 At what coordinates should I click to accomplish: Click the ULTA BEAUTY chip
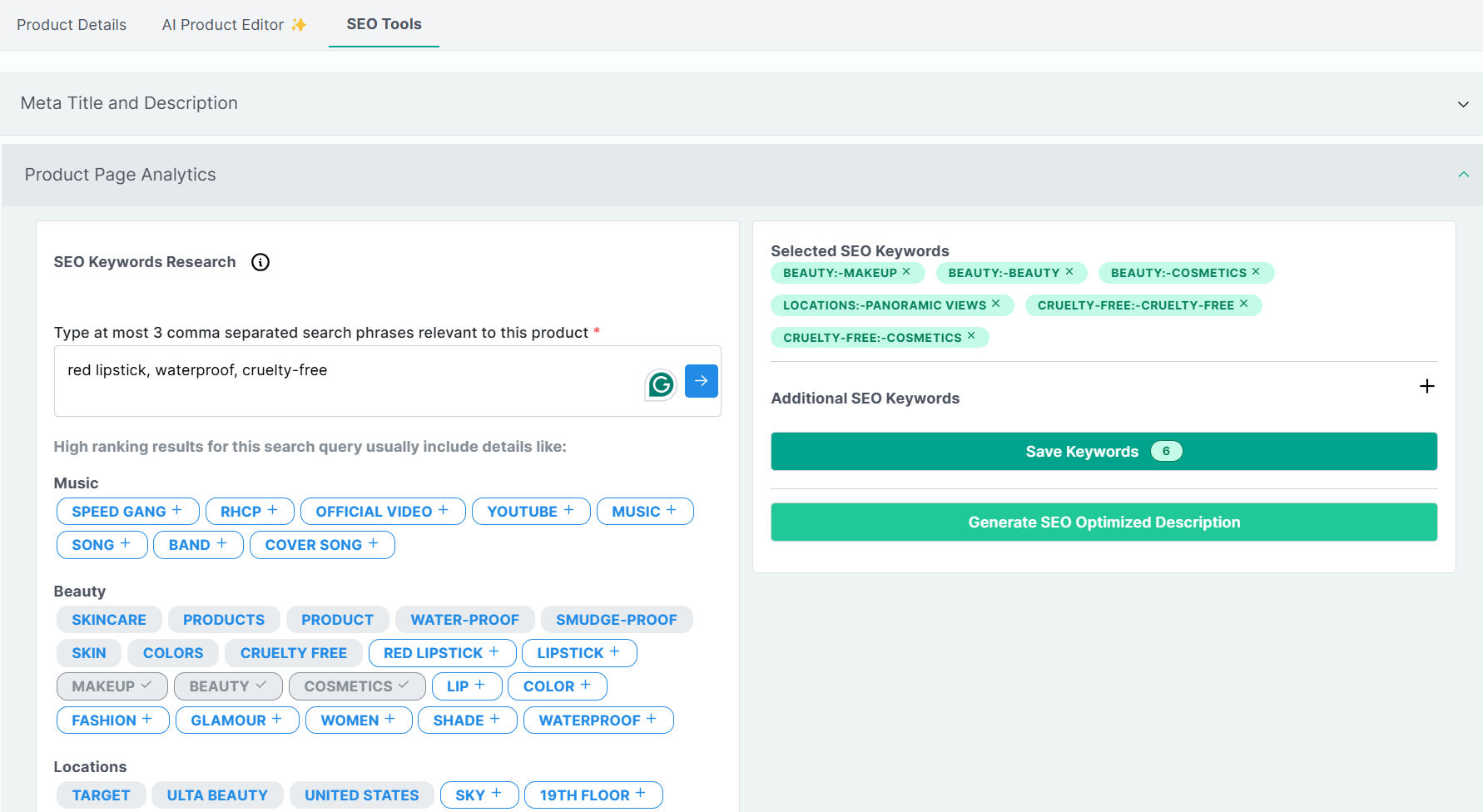tap(217, 795)
